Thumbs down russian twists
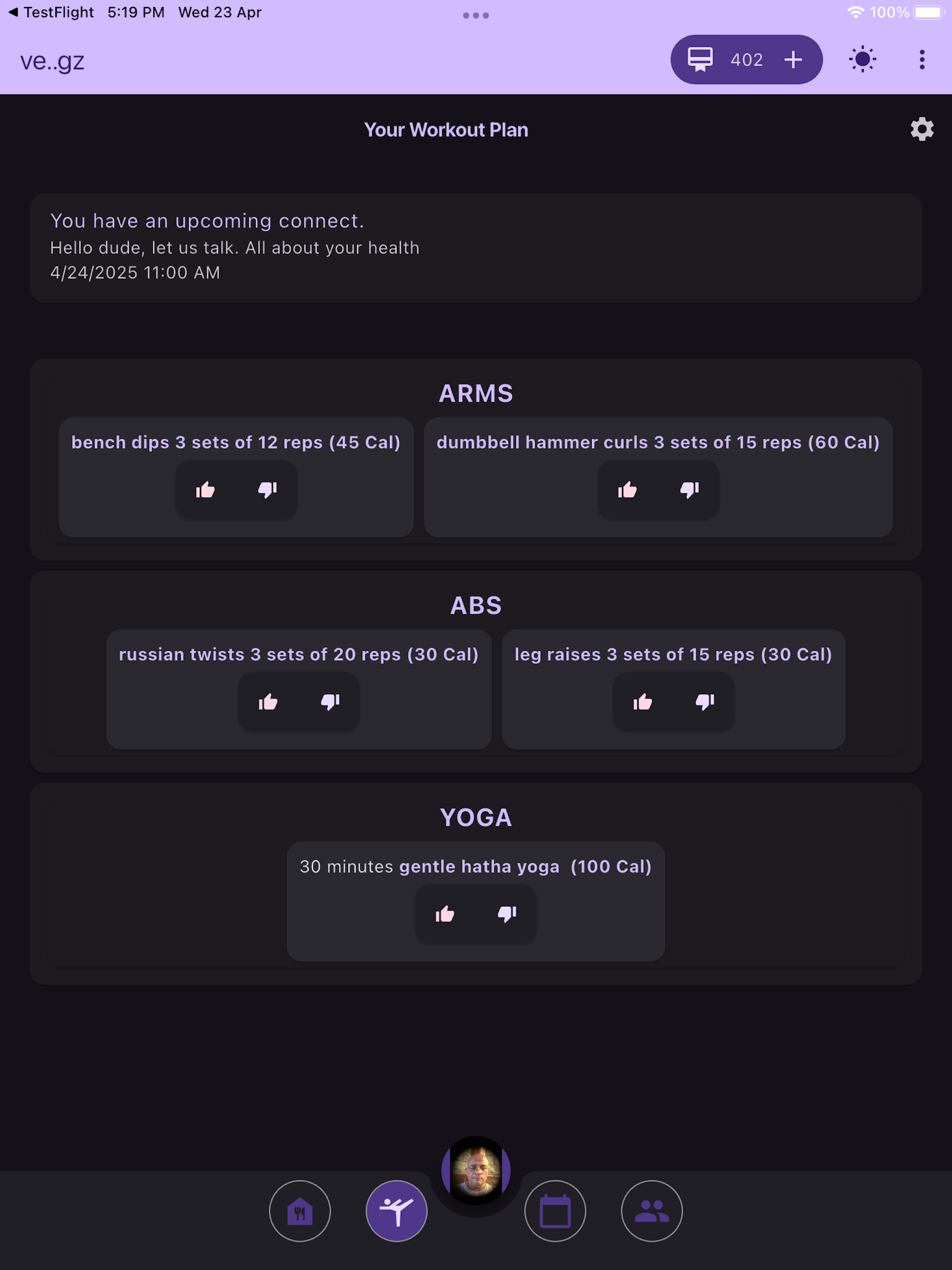The height and width of the screenshot is (1270, 952). [x=330, y=701]
